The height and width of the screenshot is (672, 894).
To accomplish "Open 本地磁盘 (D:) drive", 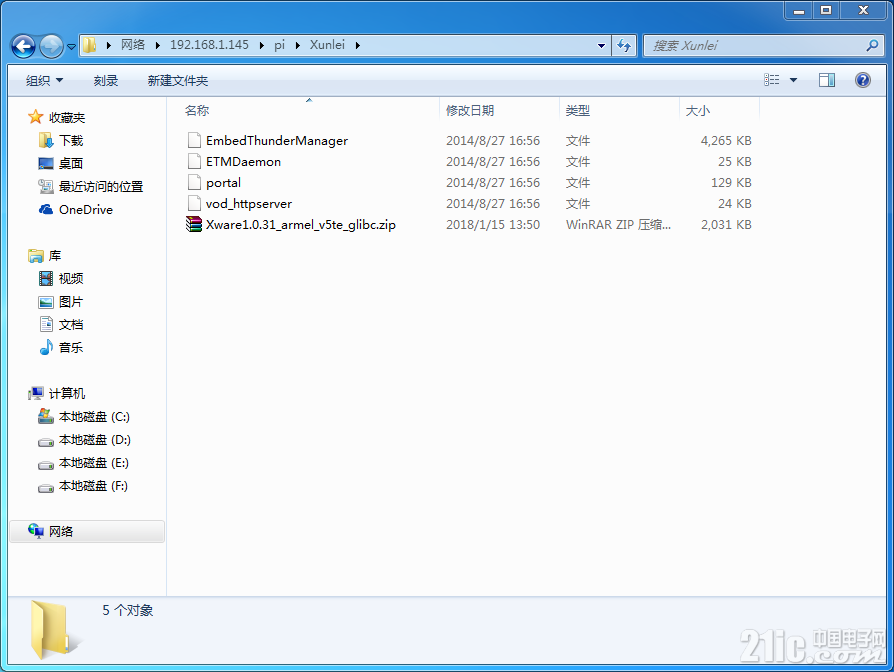I will click(x=95, y=440).
